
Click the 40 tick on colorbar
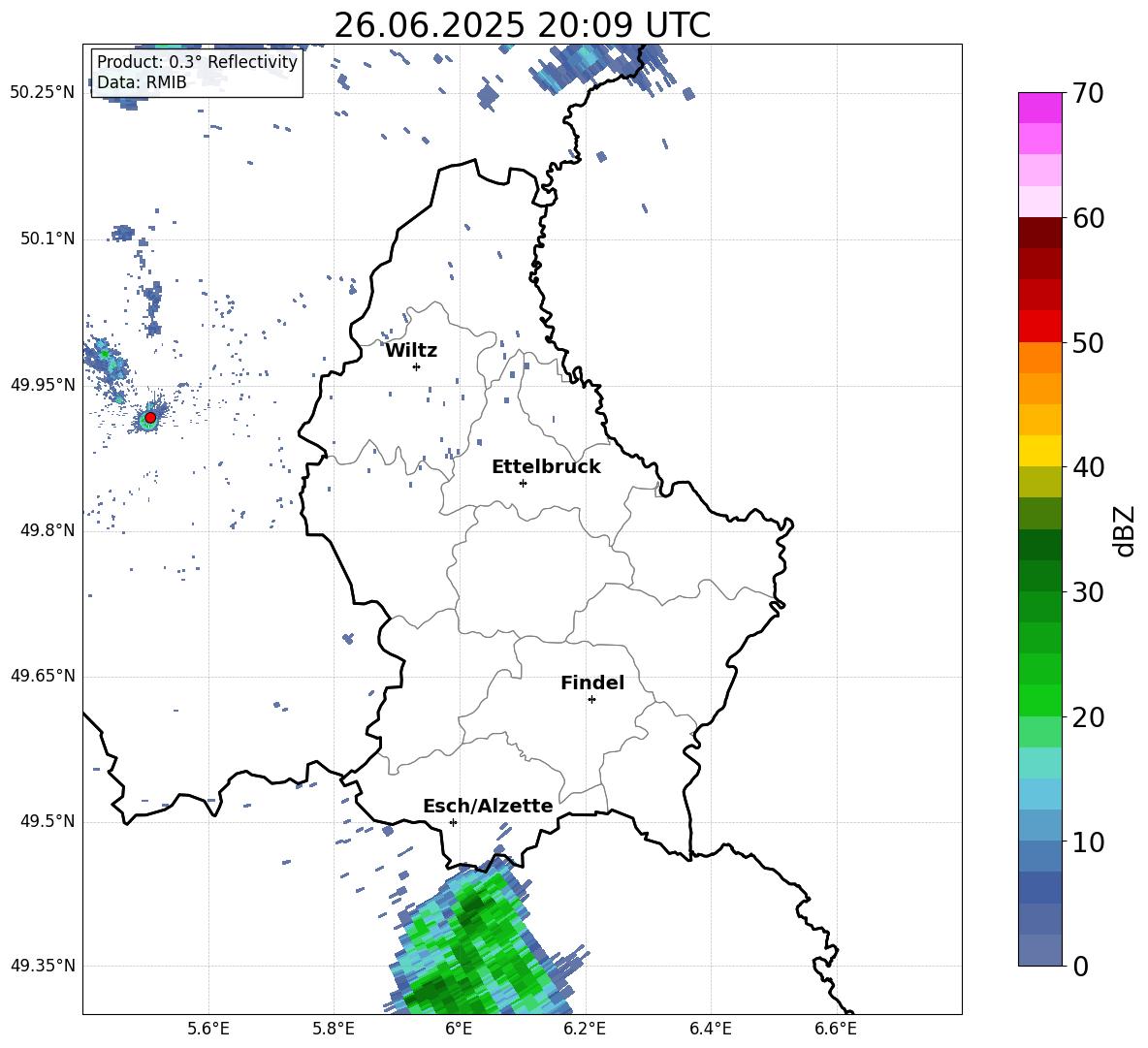[1088, 467]
